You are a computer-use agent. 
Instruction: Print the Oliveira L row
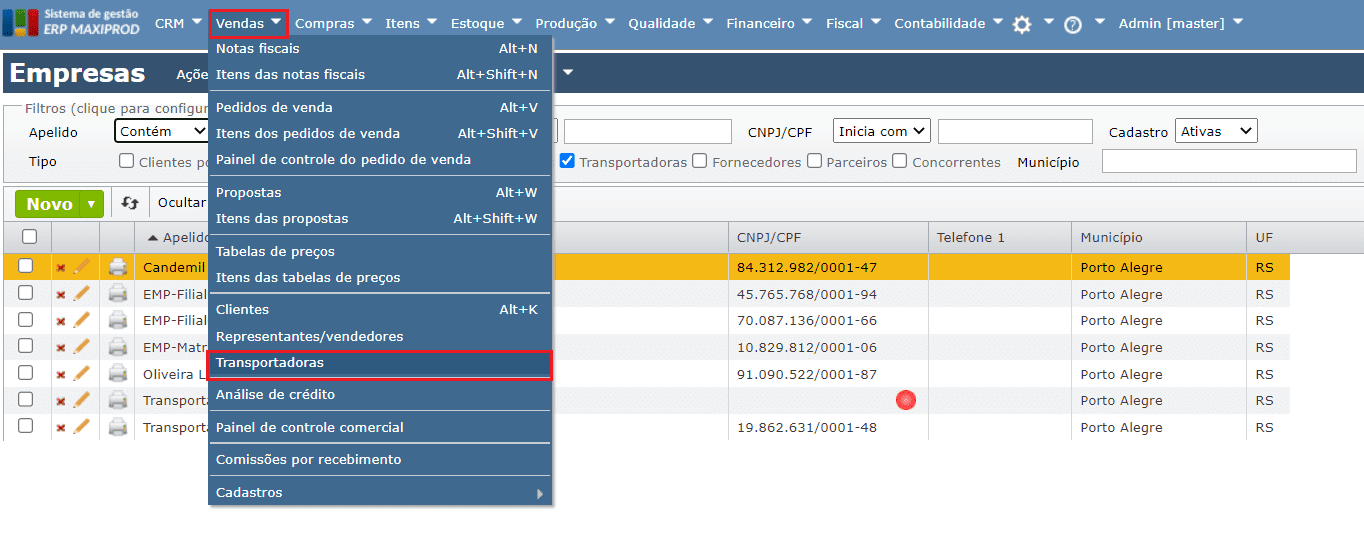point(118,374)
